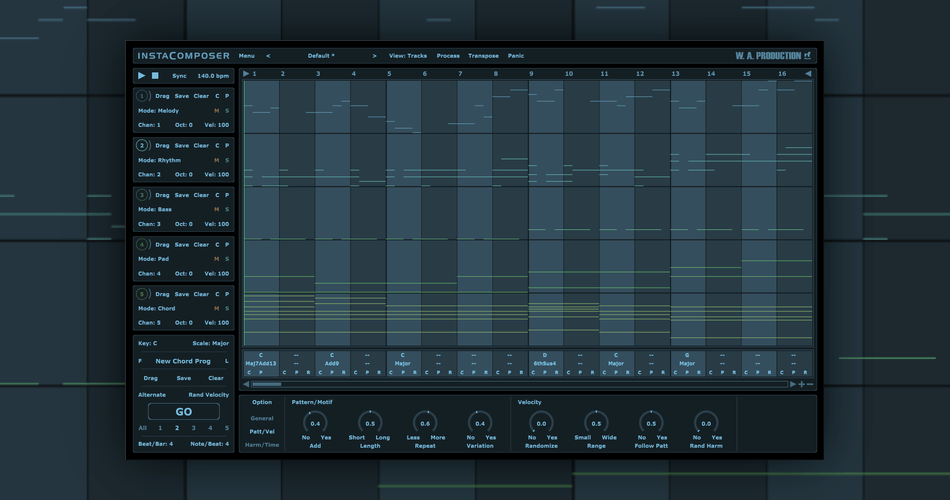This screenshot has height=500, width=950.
Task: Jump to timeline end marker triangle
Action: point(808,74)
